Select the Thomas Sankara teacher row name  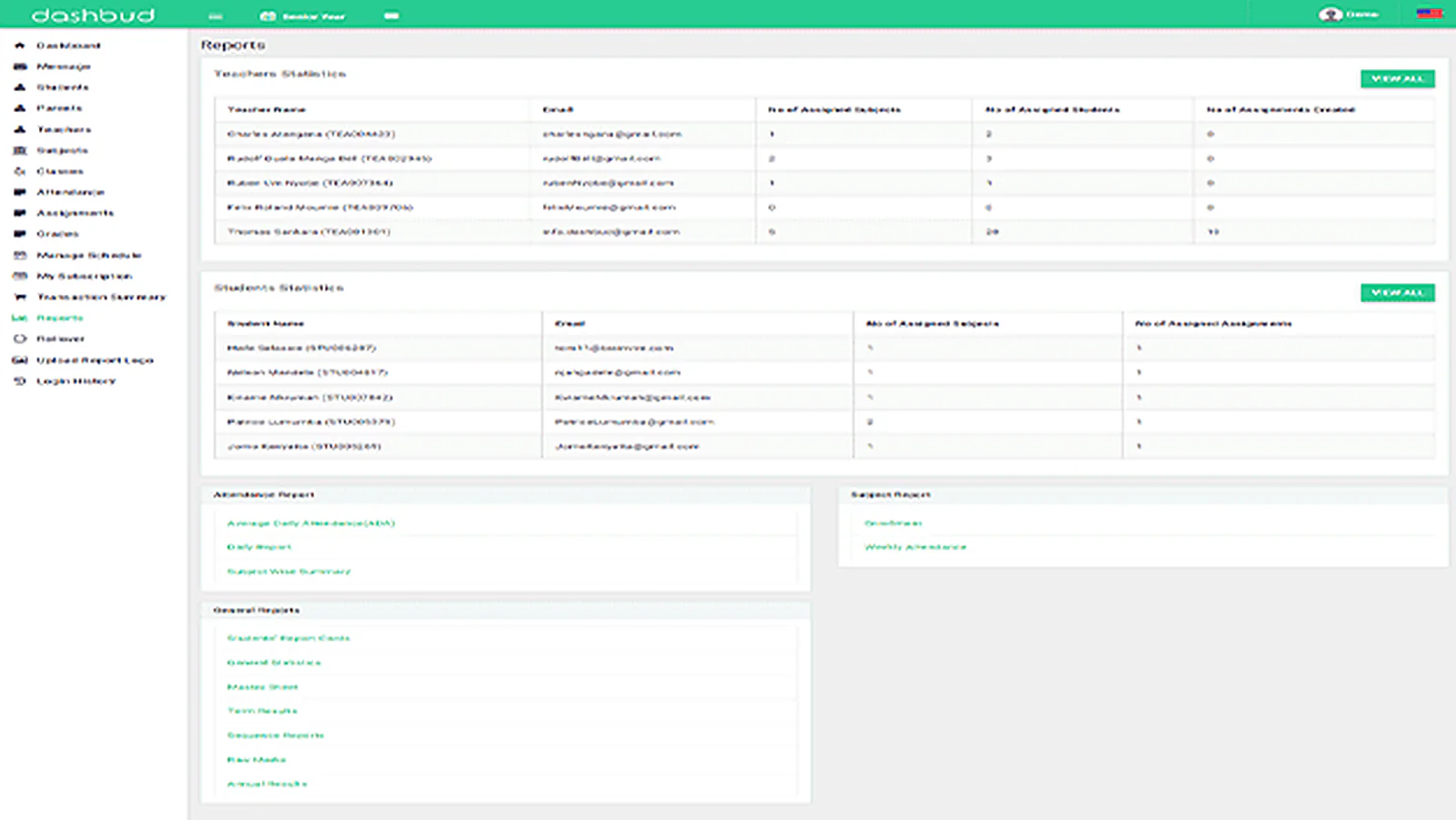click(x=308, y=232)
